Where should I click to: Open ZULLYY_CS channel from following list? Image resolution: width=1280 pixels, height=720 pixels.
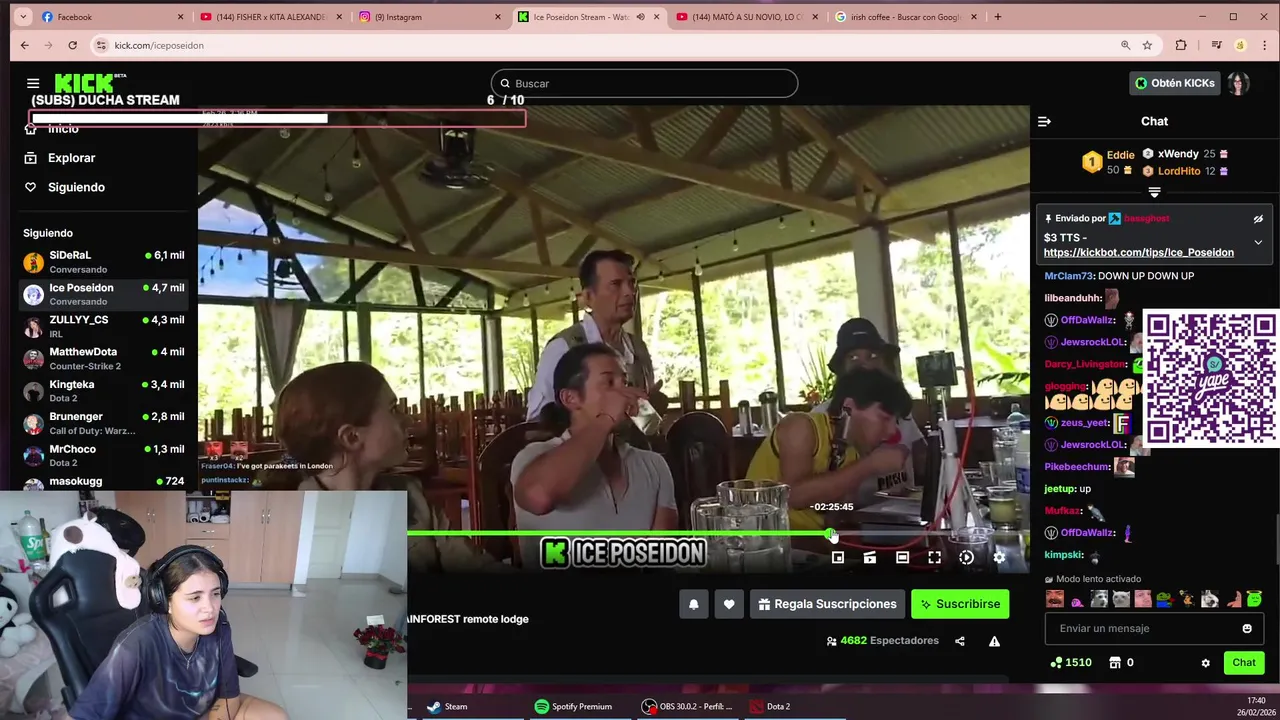point(104,326)
